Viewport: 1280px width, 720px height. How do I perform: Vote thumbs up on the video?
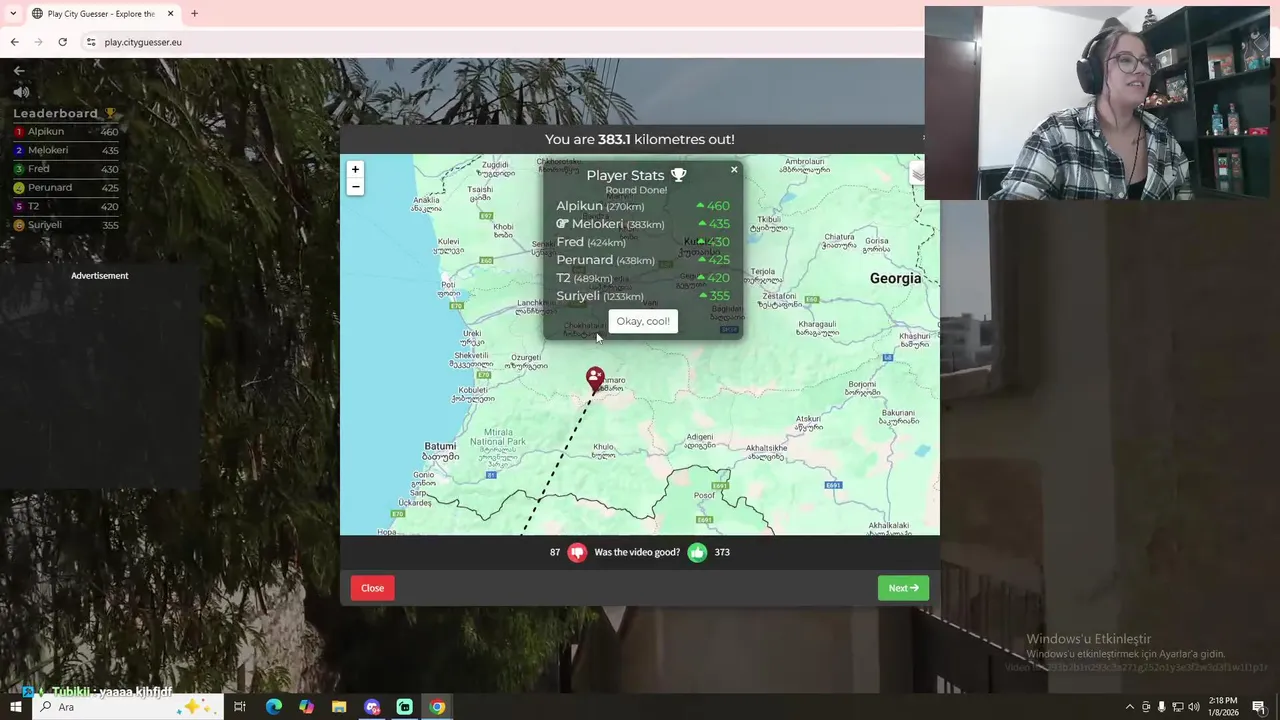[697, 552]
